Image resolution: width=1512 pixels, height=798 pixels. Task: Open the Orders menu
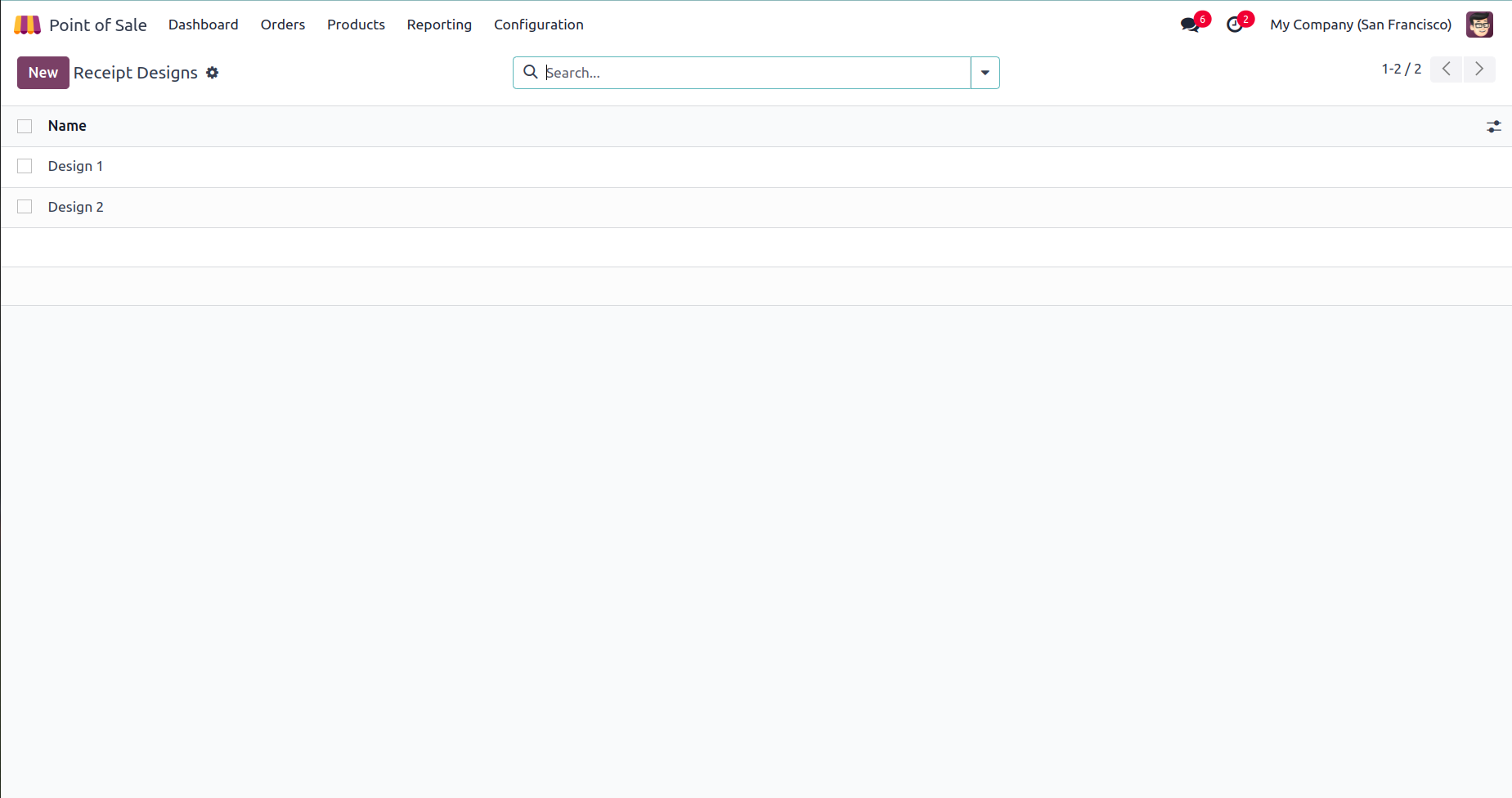pyautogui.click(x=283, y=25)
